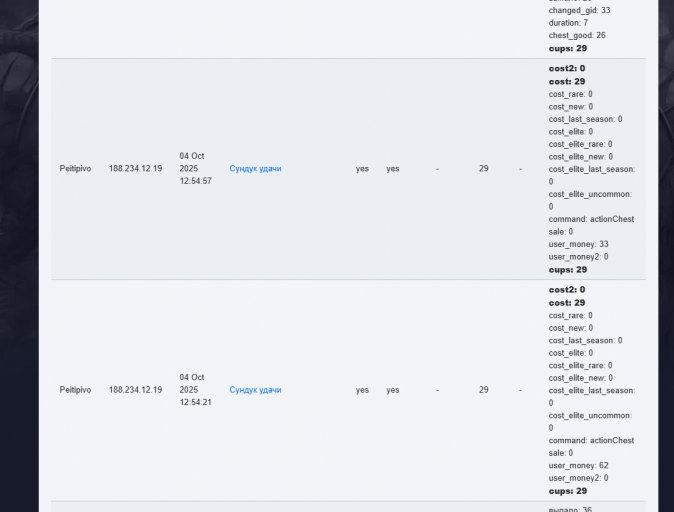Viewport: 674px width, 512px height.
Task: Click command: actionChest in 12:54:57 row
Action: 591,219
